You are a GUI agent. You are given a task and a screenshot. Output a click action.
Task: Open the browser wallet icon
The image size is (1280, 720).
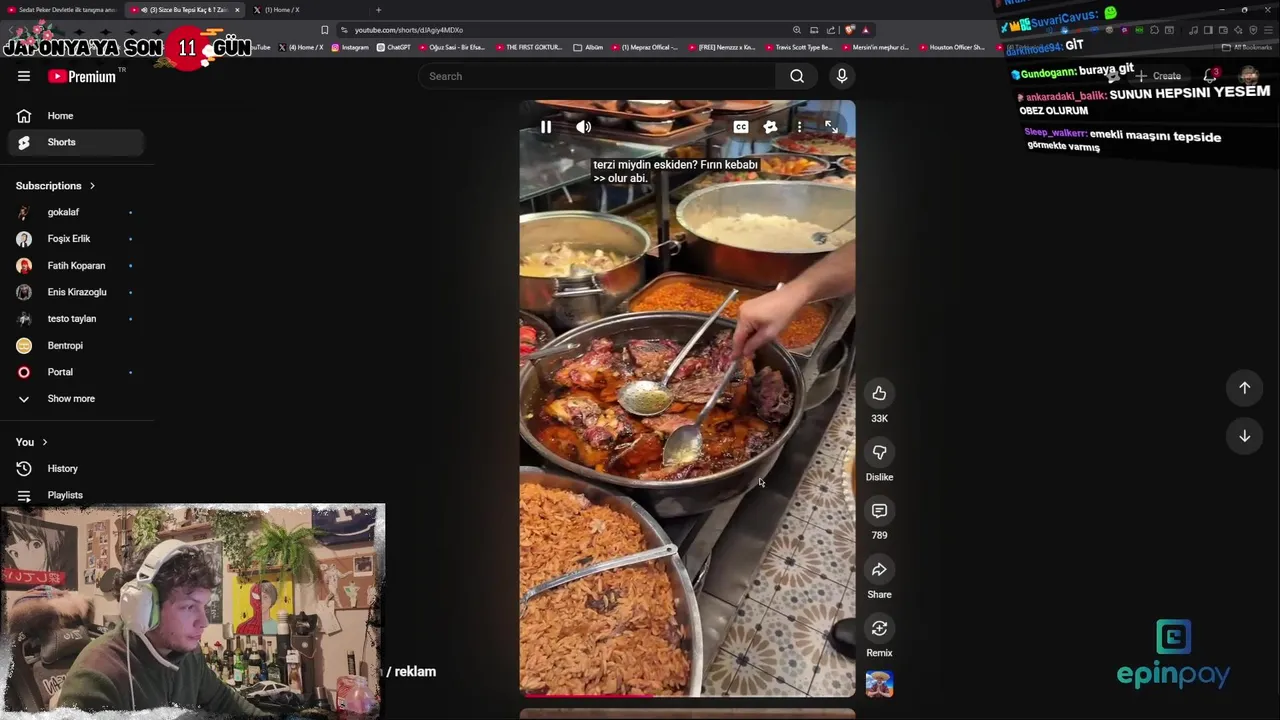(1223, 30)
